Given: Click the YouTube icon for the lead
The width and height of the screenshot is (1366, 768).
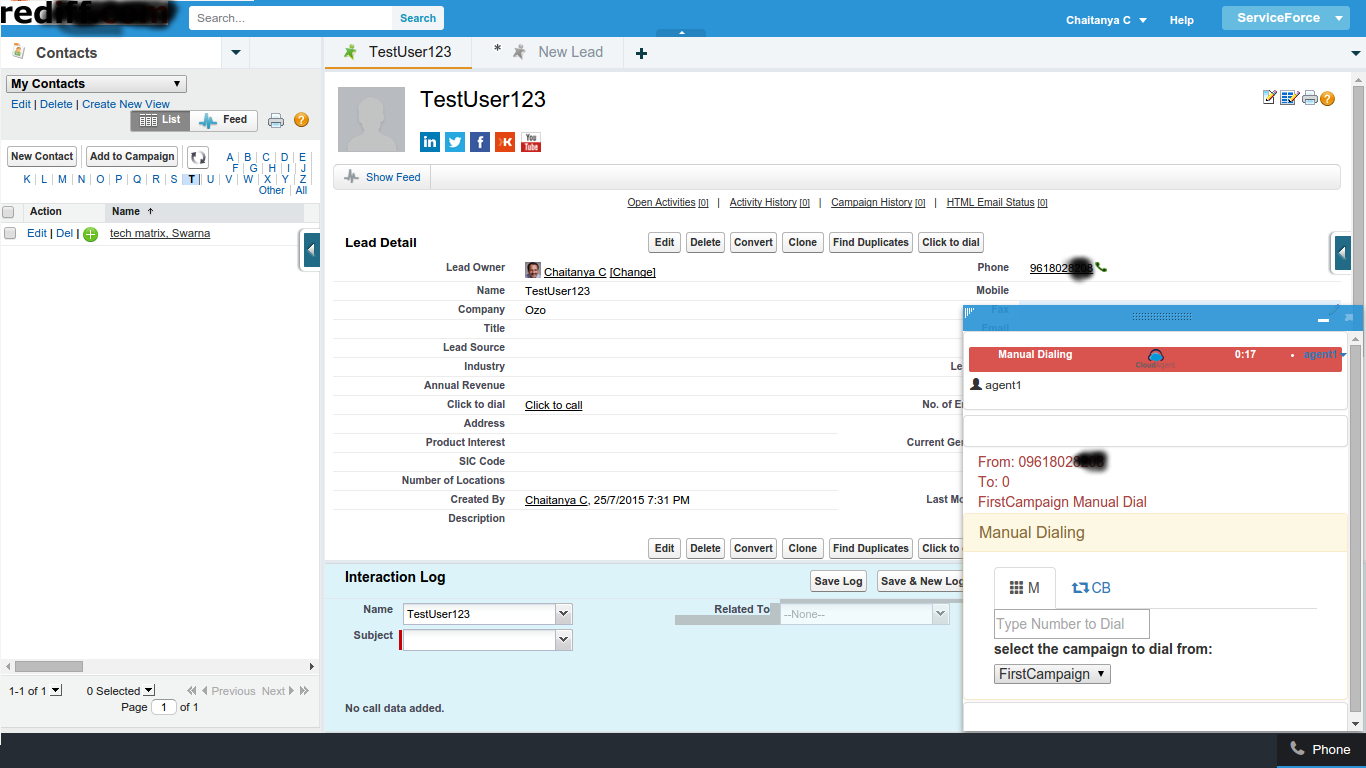Looking at the screenshot, I should [530, 141].
